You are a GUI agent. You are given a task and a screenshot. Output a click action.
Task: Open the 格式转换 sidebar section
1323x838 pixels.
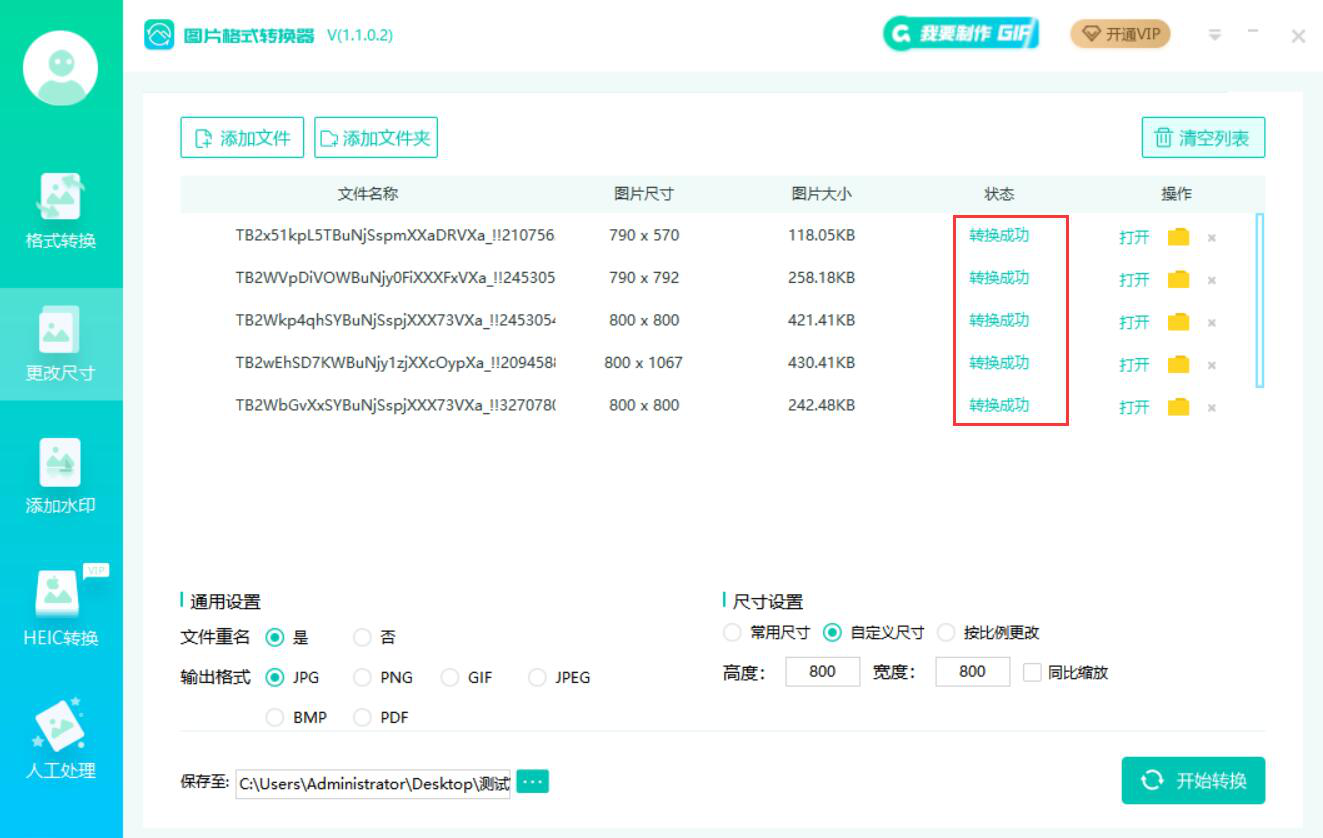click(61, 212)
